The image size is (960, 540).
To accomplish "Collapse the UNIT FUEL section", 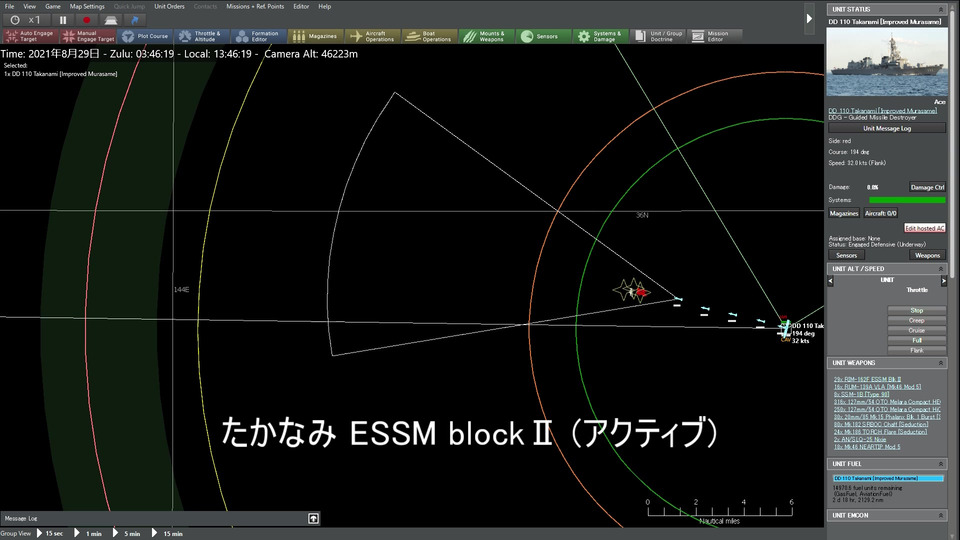I will click(940, 464).
